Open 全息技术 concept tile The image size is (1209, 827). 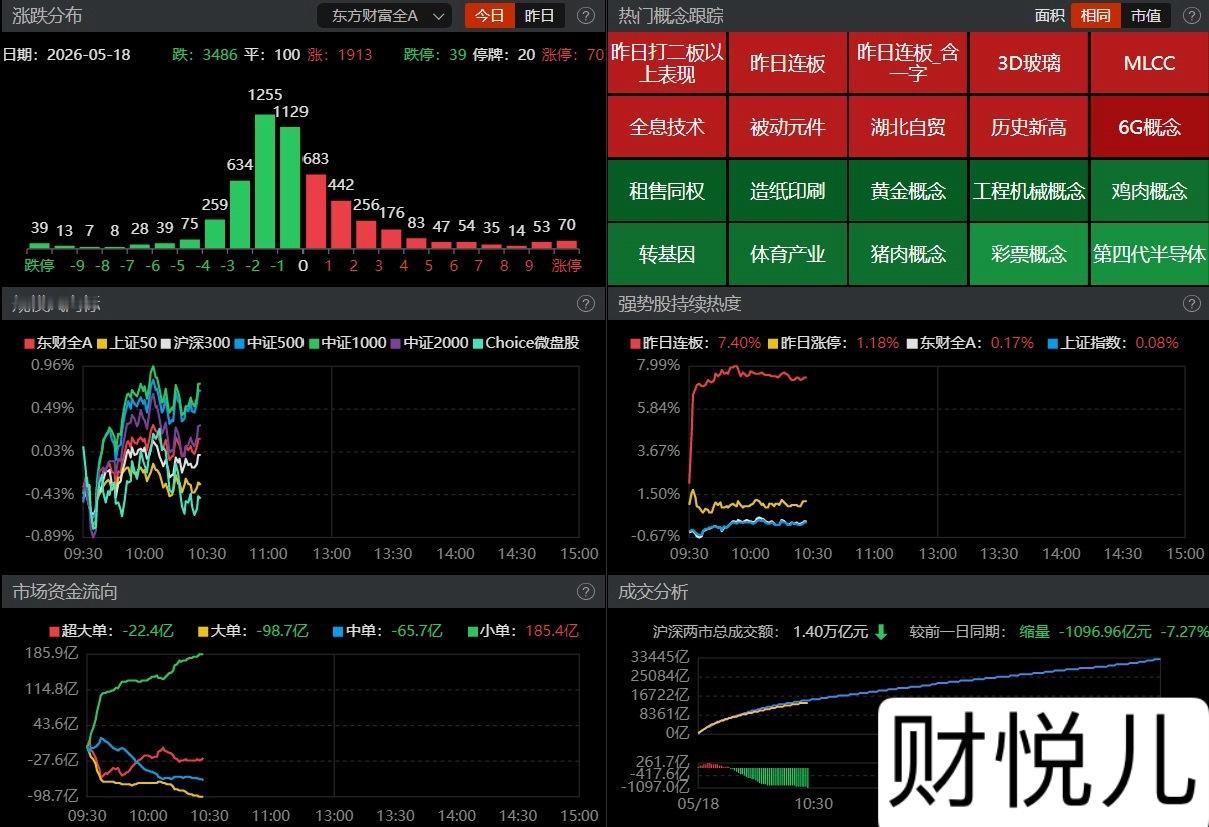point(667,127)
